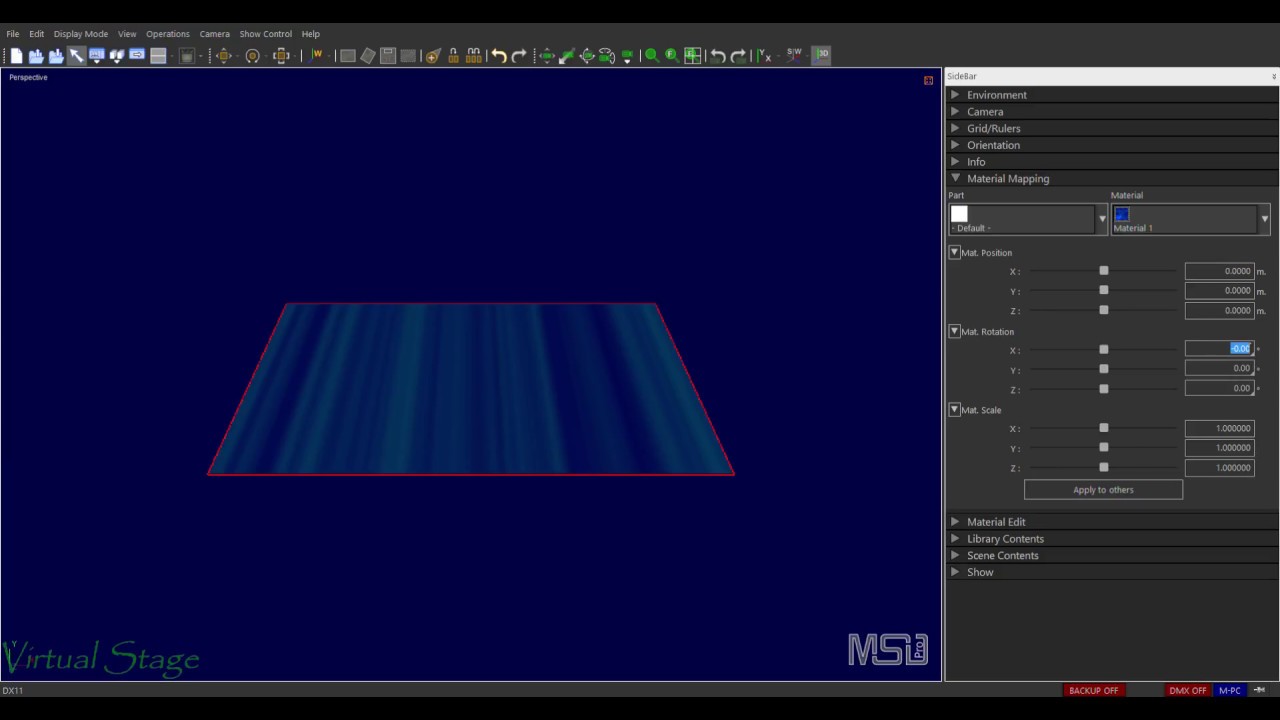Viewport: 1280px width, 720px height.
Task: Click the world axis 'W' icon
Action: pos(318,56)
